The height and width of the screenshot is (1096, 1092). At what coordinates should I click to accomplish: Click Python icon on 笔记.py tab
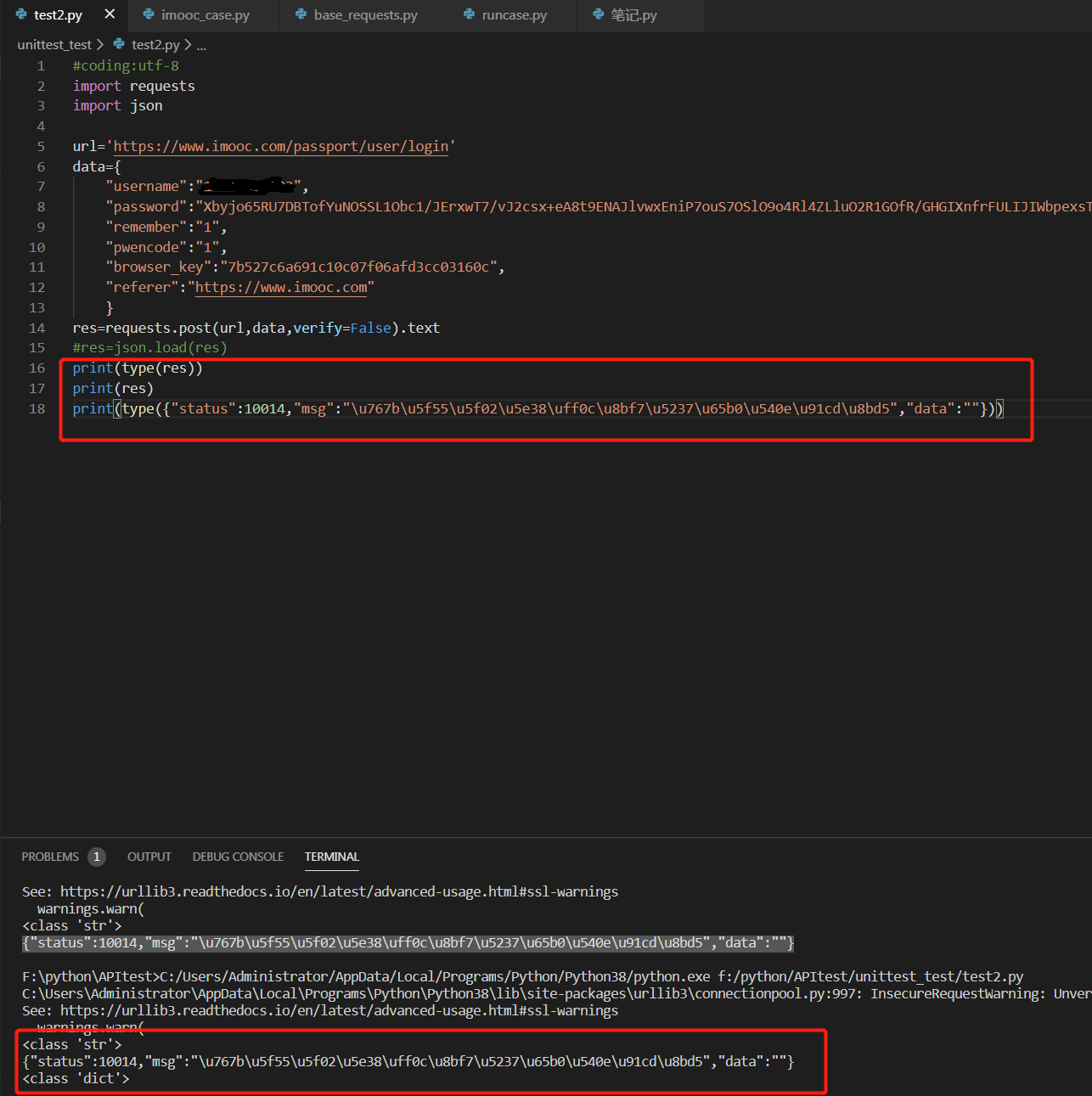(x=599, y=14)
